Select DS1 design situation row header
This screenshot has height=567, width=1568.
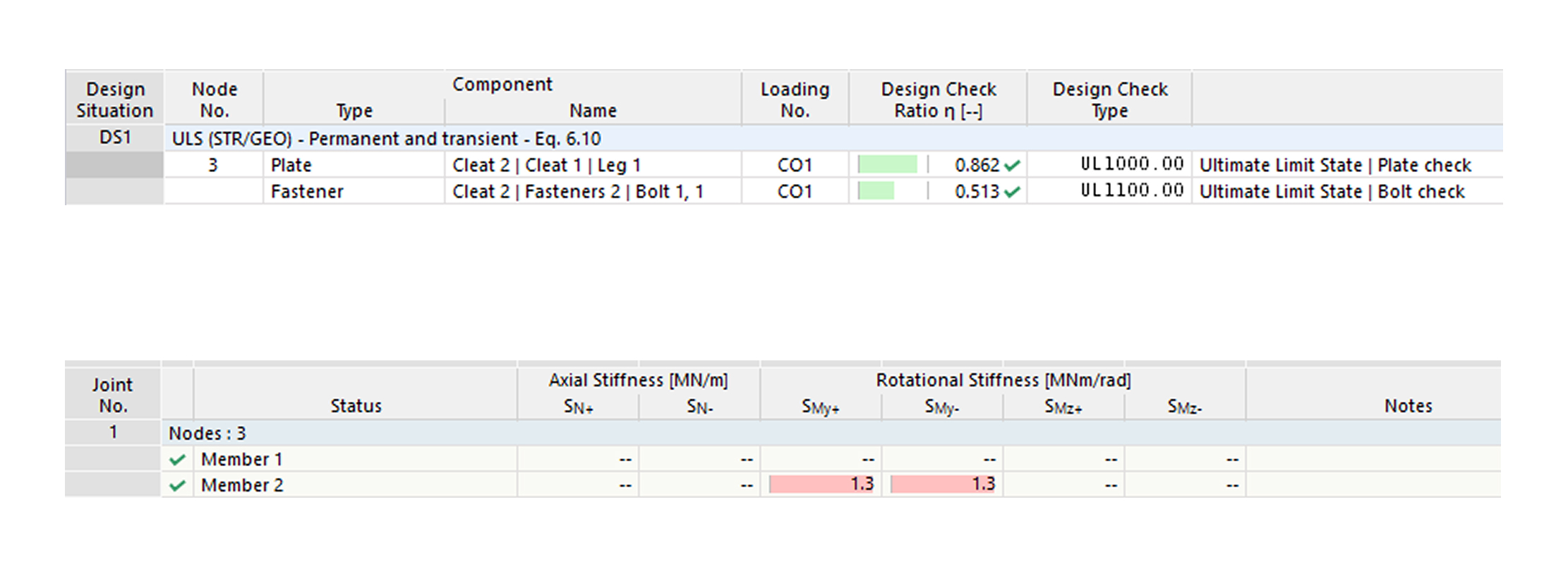115,138
